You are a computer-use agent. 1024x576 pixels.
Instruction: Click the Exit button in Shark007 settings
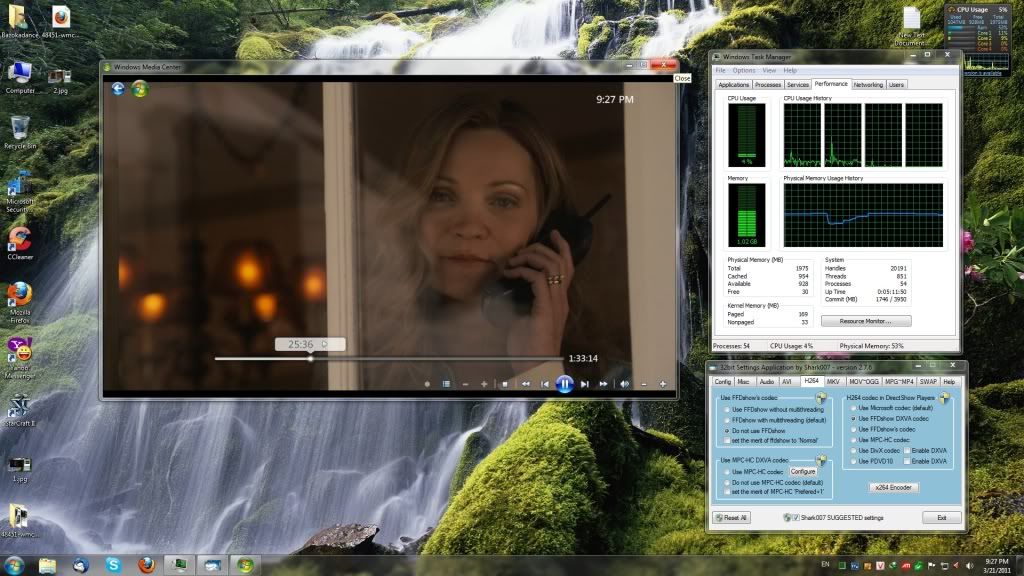[x=942, y=517]
